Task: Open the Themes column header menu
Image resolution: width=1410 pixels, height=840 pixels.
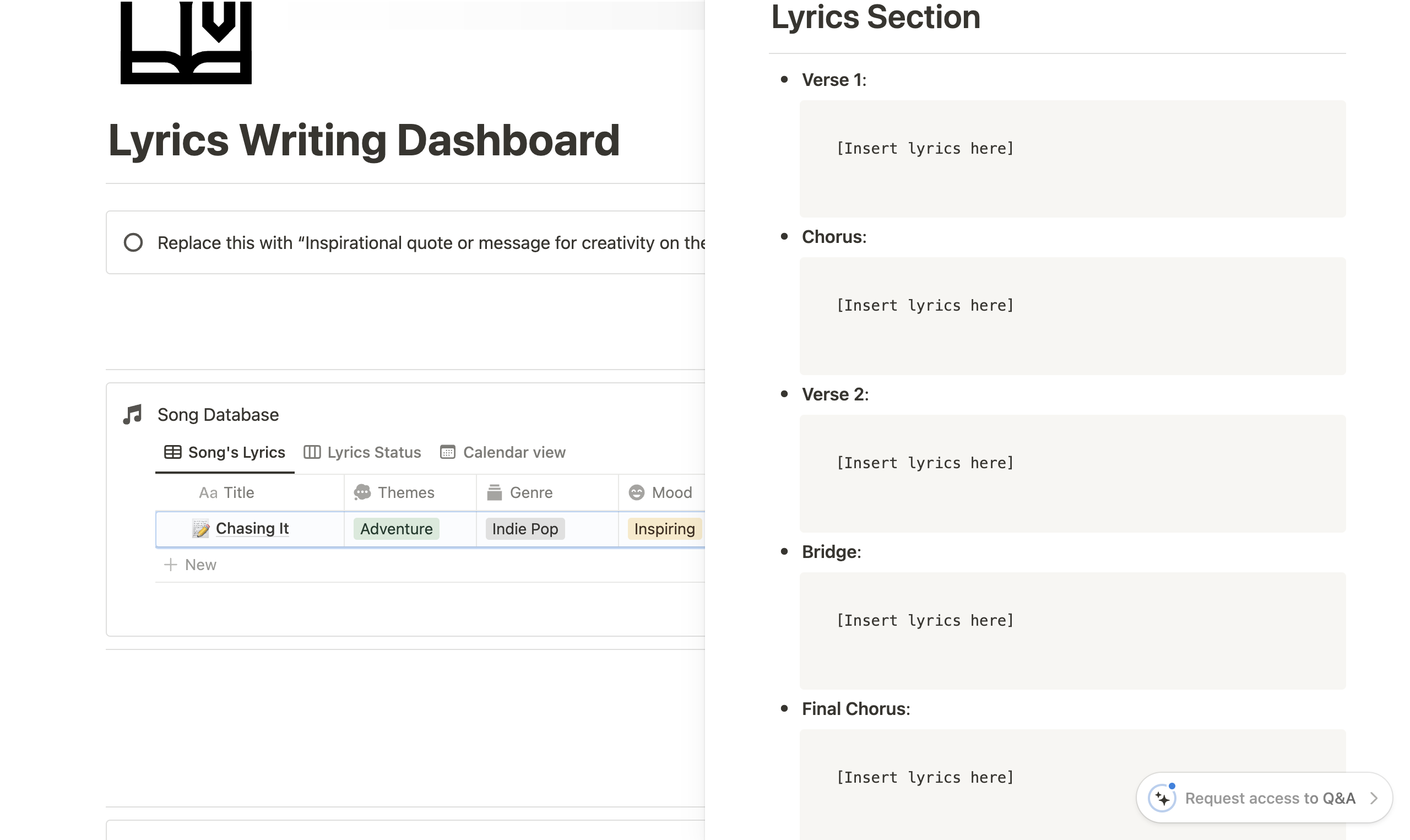Action: coord(410,493)
